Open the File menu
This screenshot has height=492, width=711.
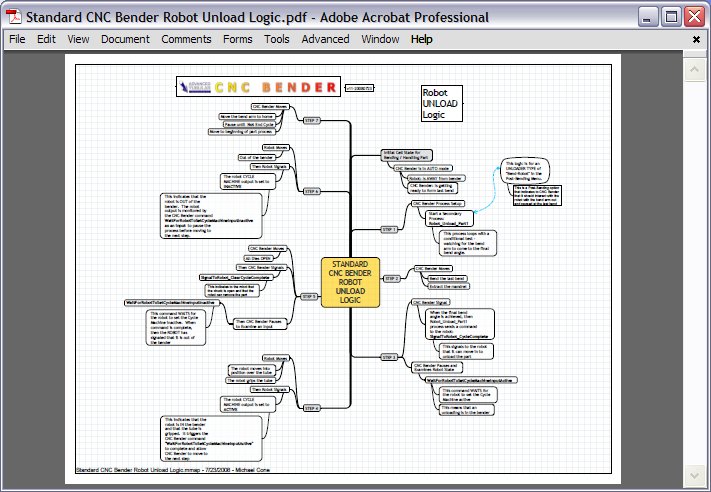17,39
